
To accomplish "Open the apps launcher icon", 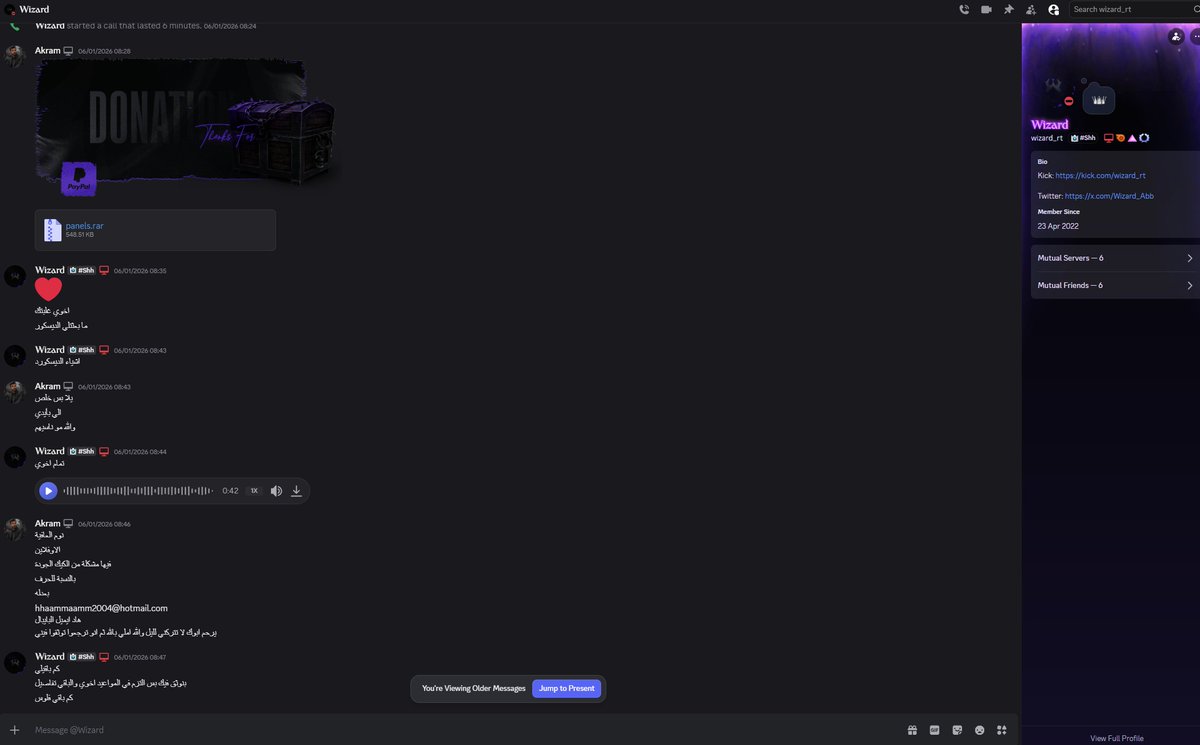I will (x=1002, y=730).
